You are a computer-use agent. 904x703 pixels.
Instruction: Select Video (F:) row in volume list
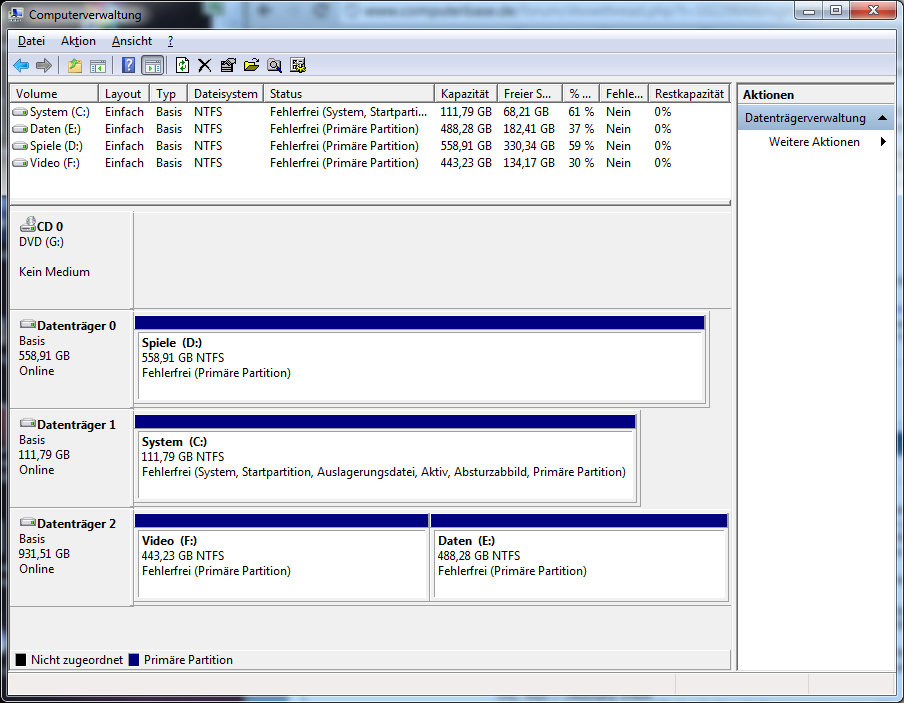pyautogui.click(x=370, y=163)
